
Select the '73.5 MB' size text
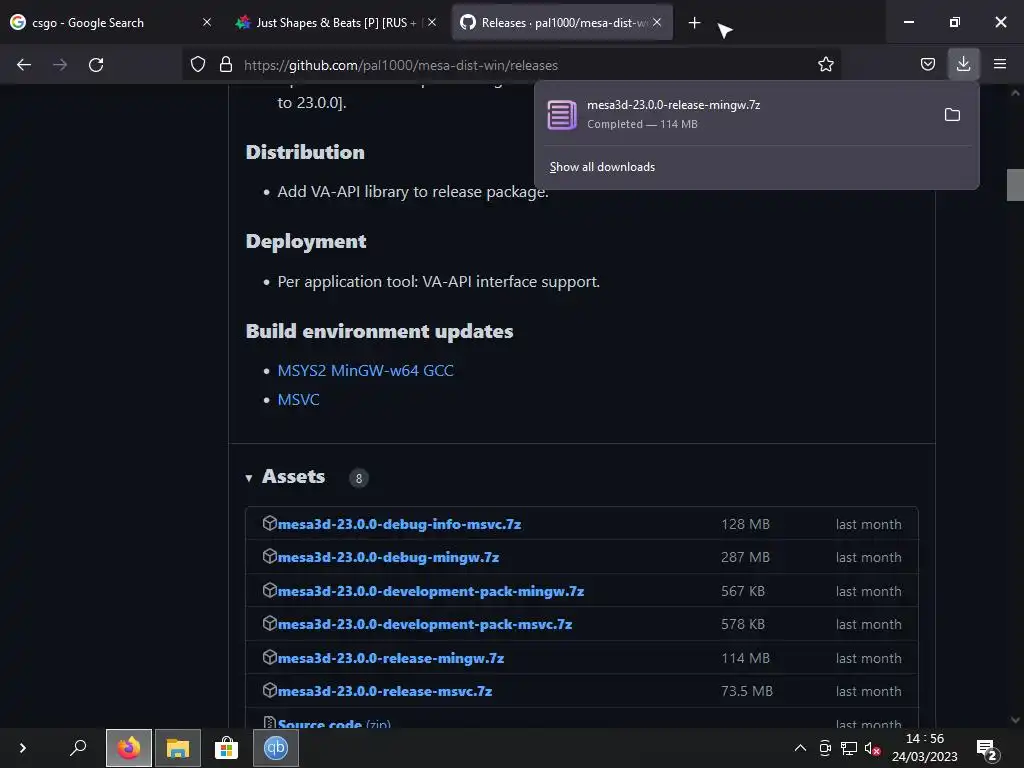click(746, 692)
